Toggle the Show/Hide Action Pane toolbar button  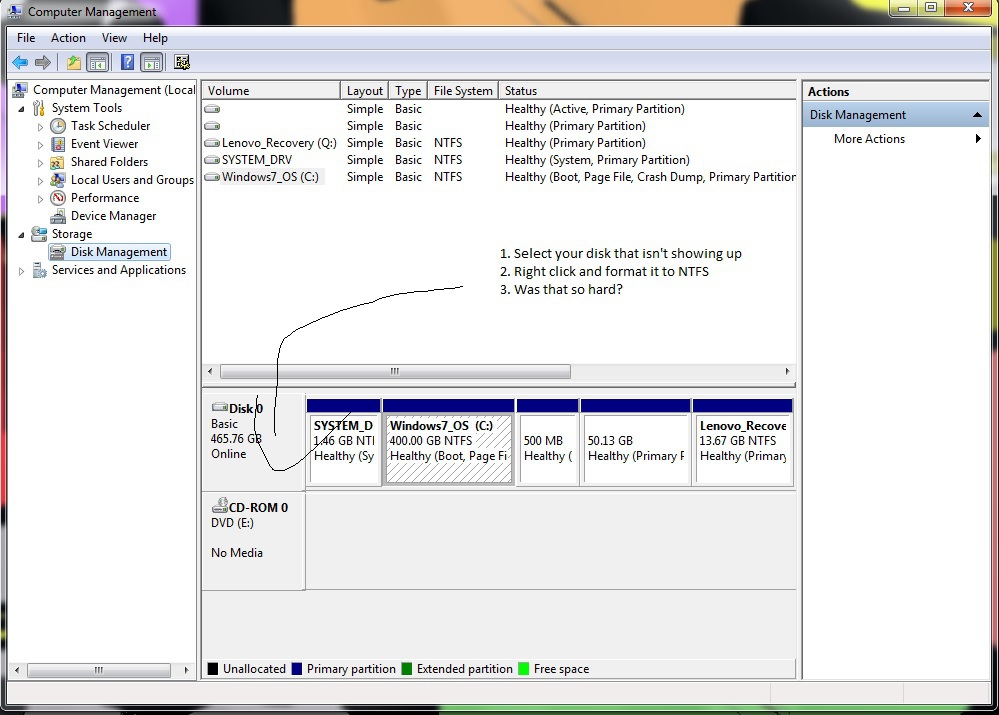pyautogui.click(x=151, y=62)
